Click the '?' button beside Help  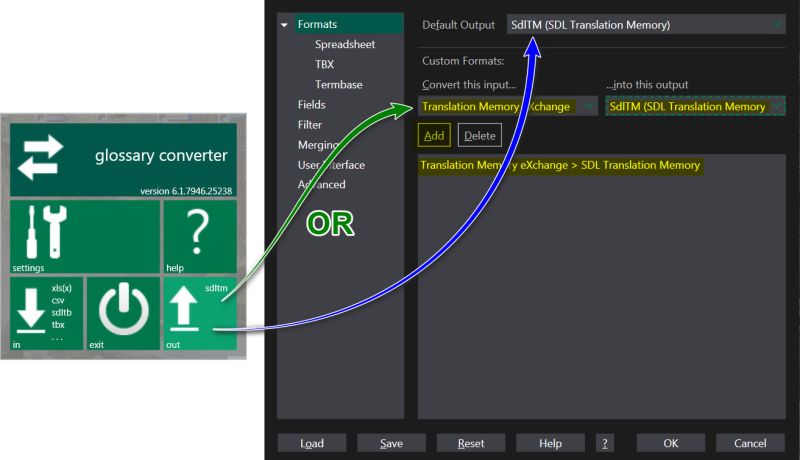click(605, 443)
